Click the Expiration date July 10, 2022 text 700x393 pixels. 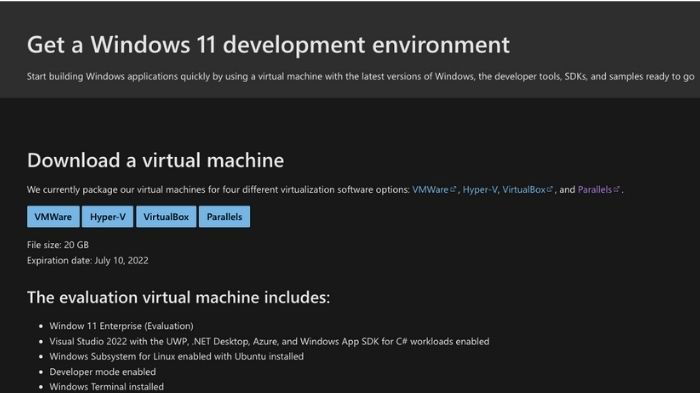coord(88,260)
